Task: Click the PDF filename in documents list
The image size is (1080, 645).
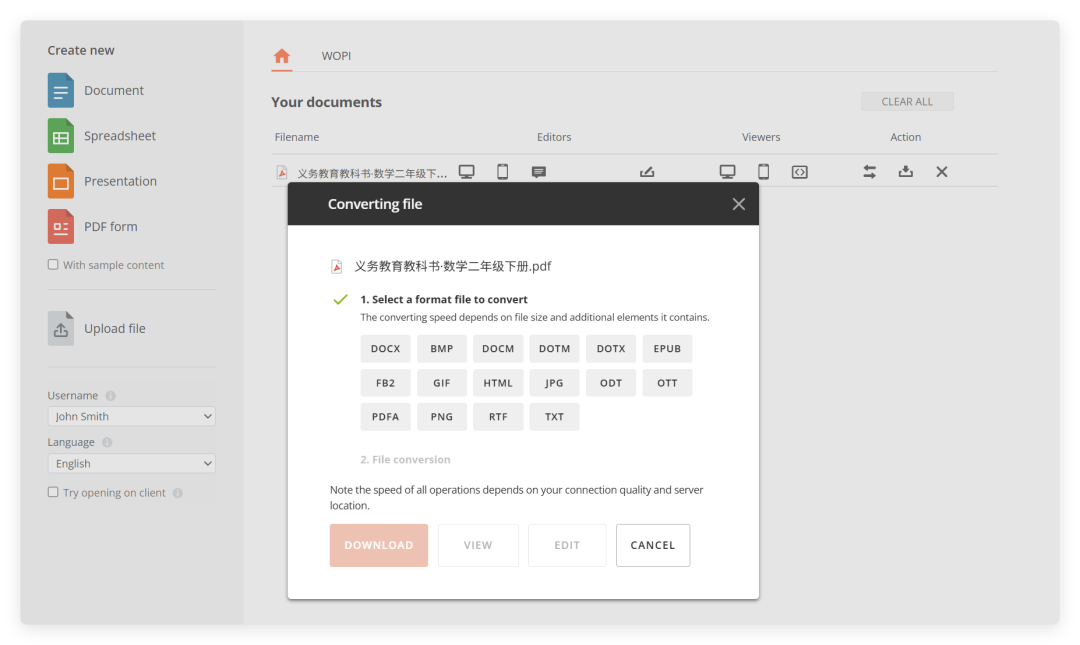Action: click(x=372, y=173)
